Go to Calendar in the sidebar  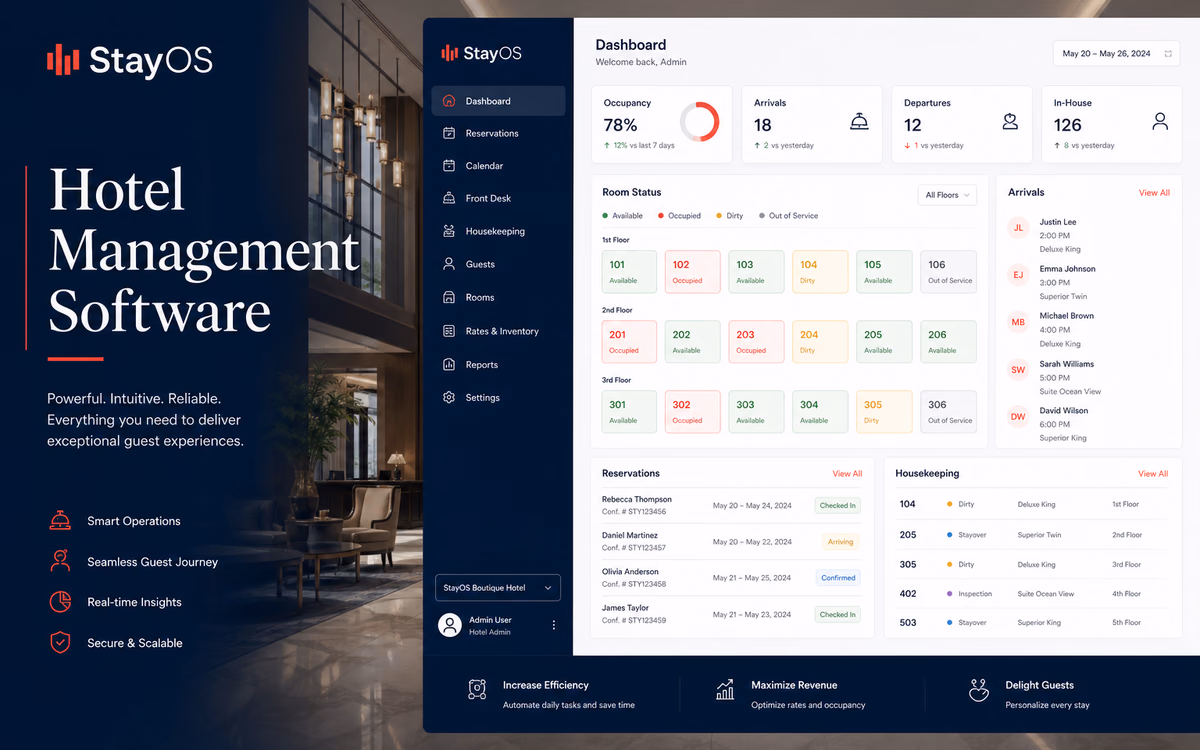click(x=498, y=166)
